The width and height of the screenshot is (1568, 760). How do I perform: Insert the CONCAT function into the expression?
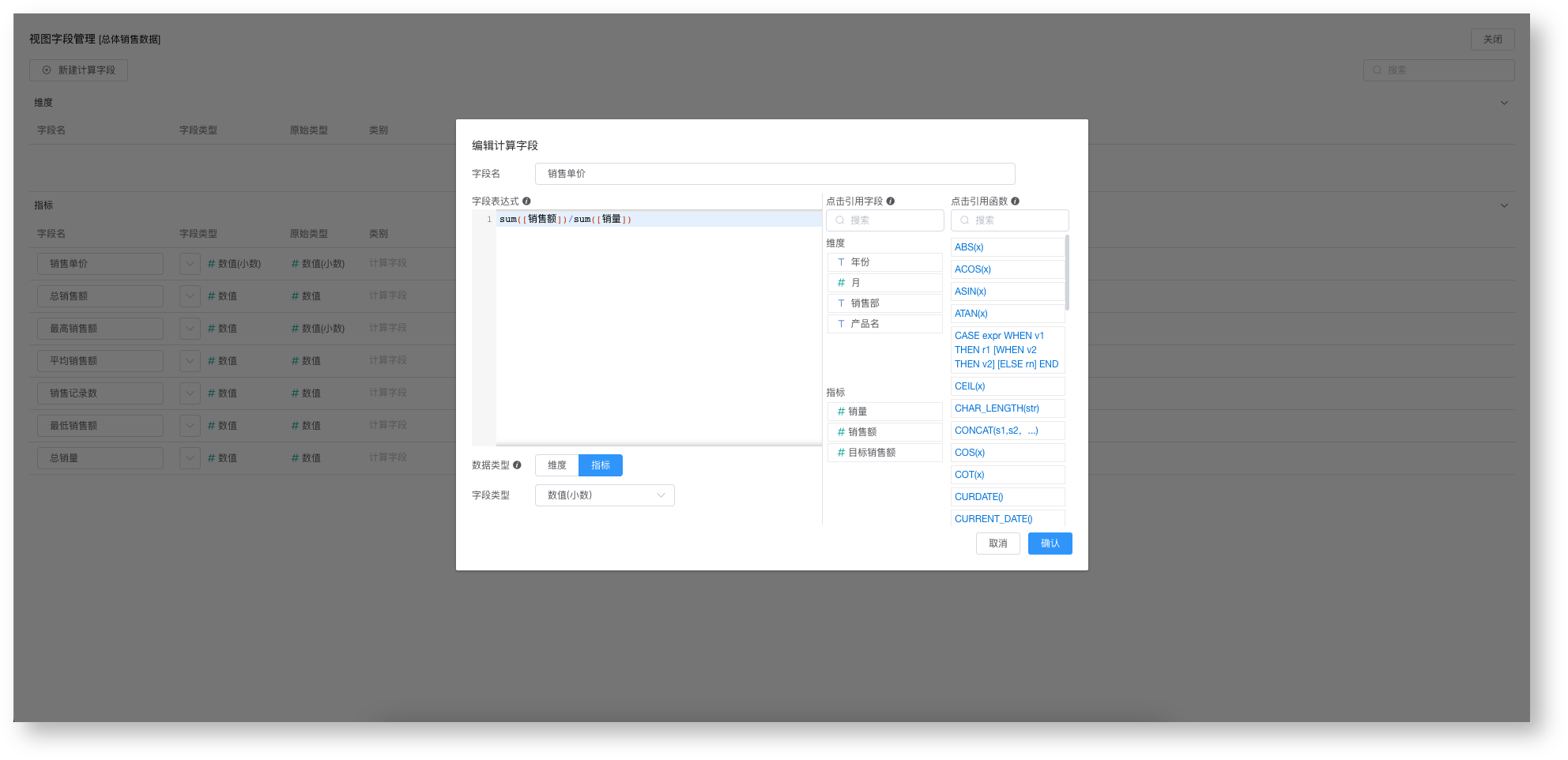pos(996,431)
